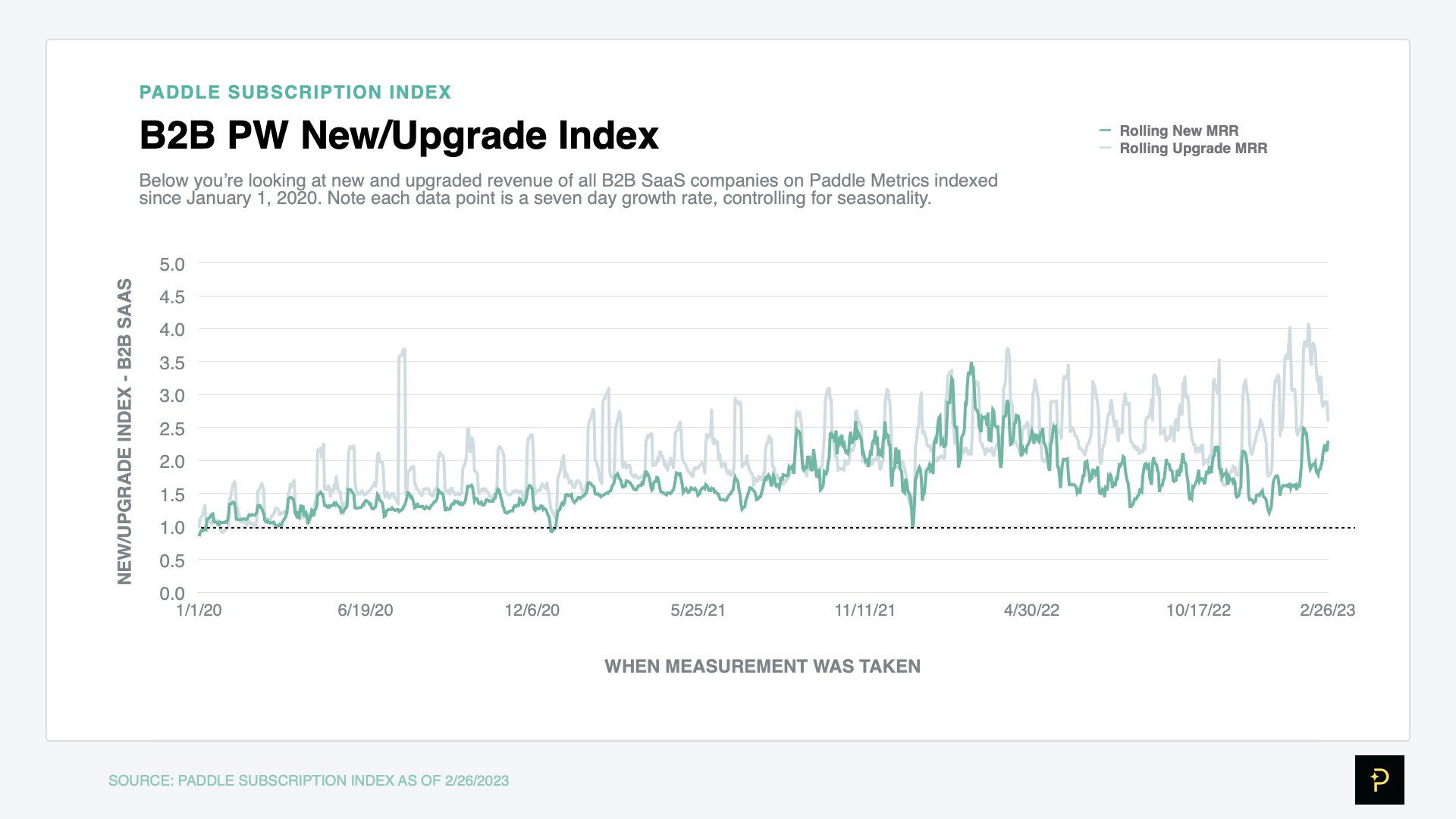Click the 4/30/22 x-axis date label

(1031, 610)
